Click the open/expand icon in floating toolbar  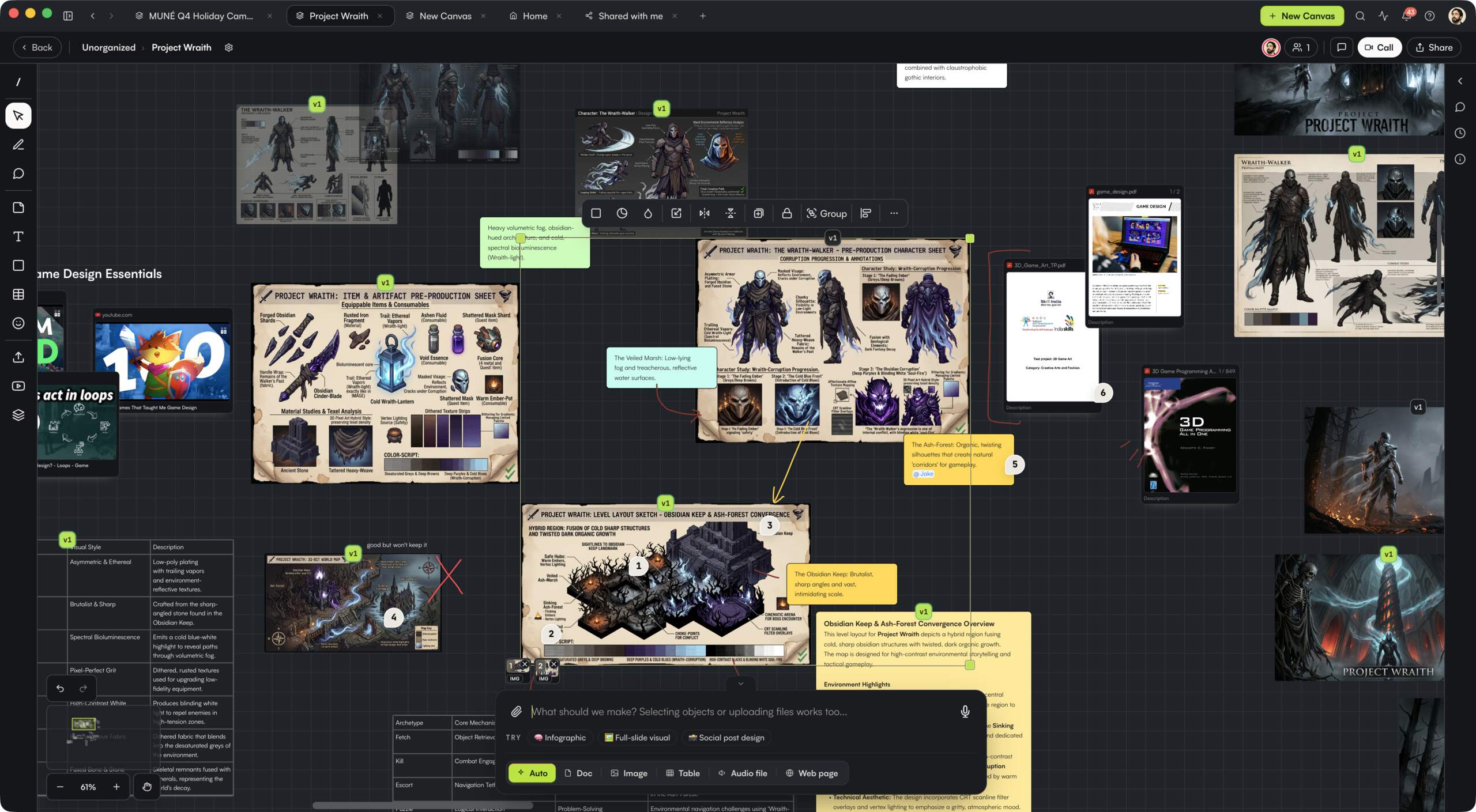click(x=676, y=213)
